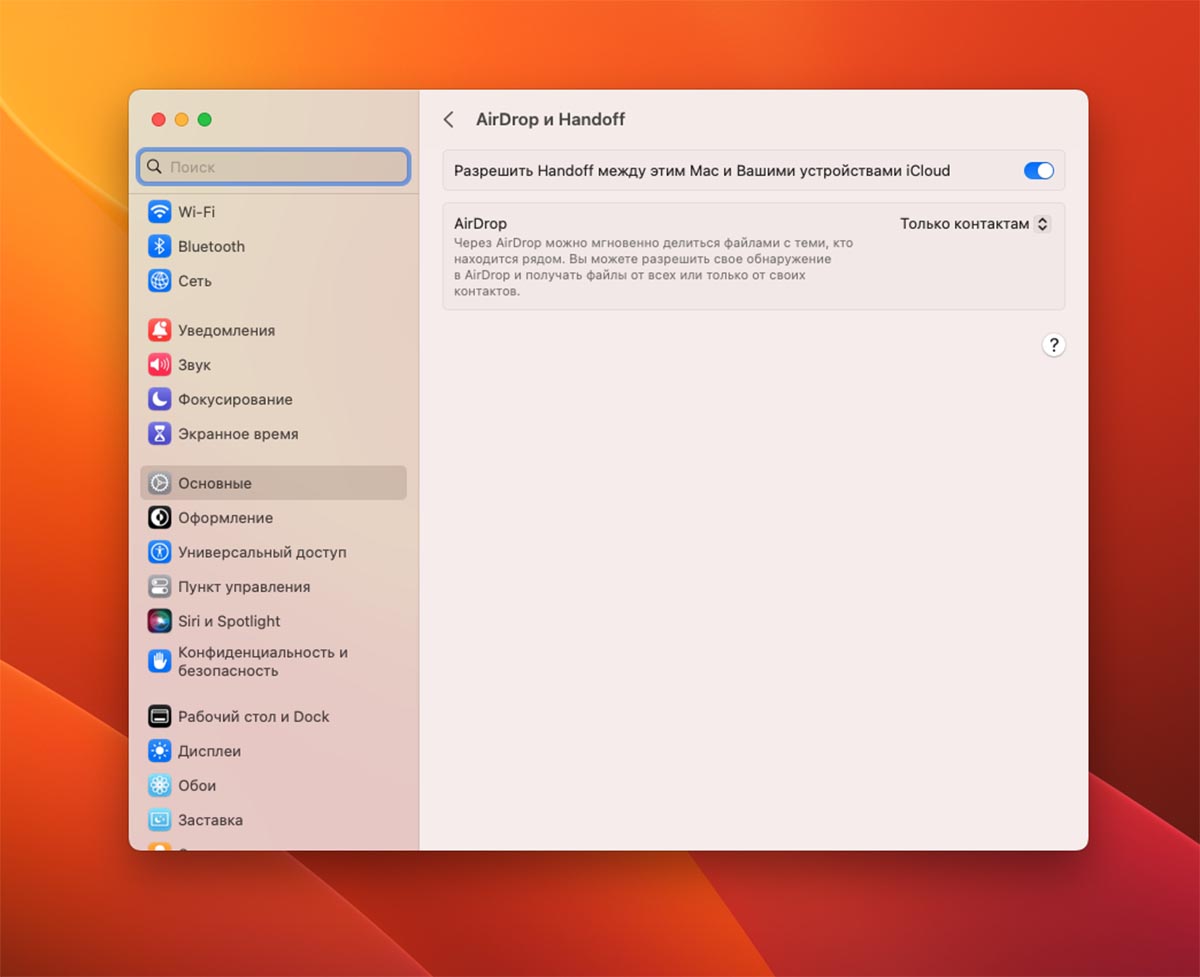Open AirDrop Только контактам dropdown
This screenshot has width=1200, height=977.
(974, 224)
